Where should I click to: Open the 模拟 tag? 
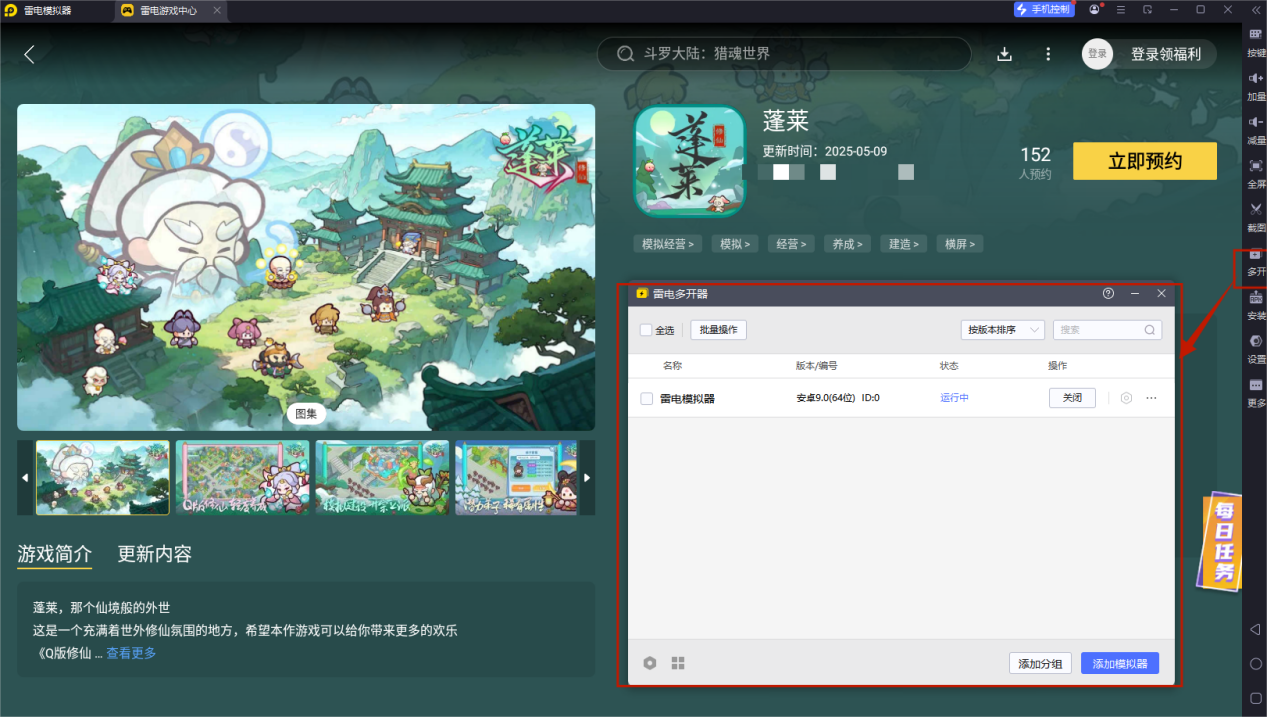pos(735,244)
